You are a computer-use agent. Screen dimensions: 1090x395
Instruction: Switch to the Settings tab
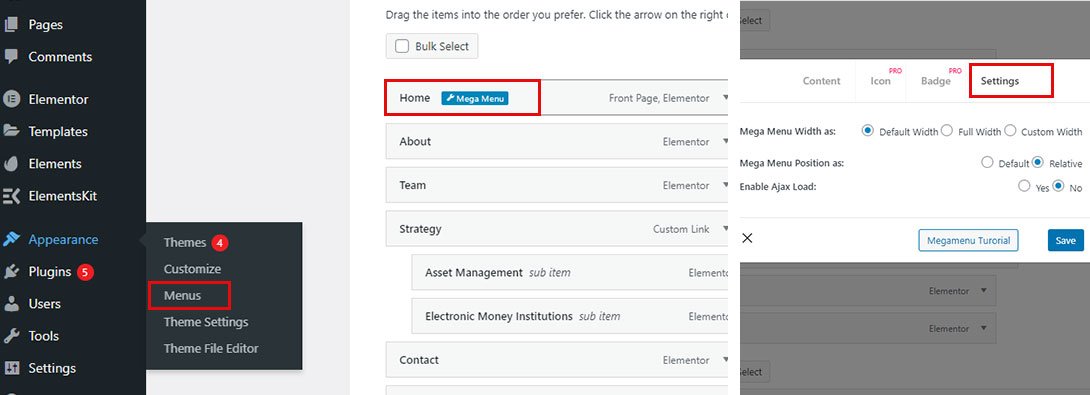click(x=1000, y=81)
